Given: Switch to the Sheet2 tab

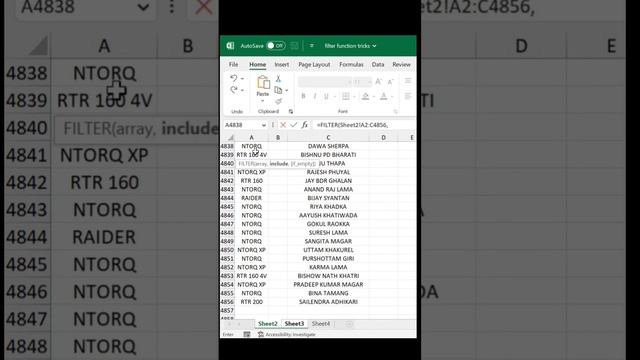Looking at the screenshot, I should pos(267,324).
